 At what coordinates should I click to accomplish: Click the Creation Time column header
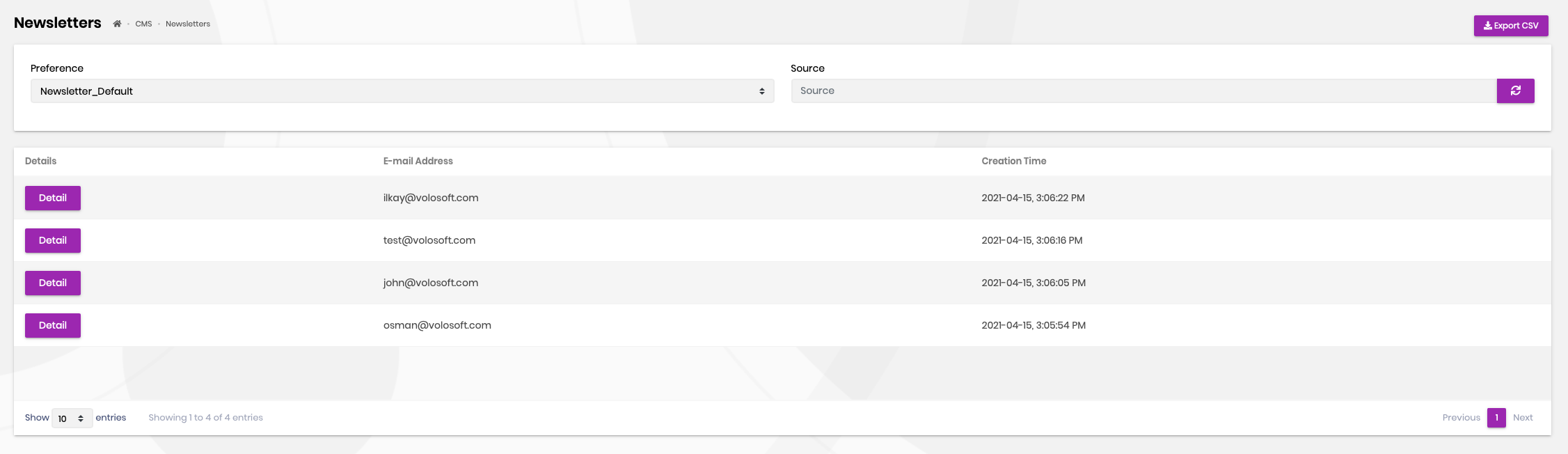click(x=1014, y=161)
